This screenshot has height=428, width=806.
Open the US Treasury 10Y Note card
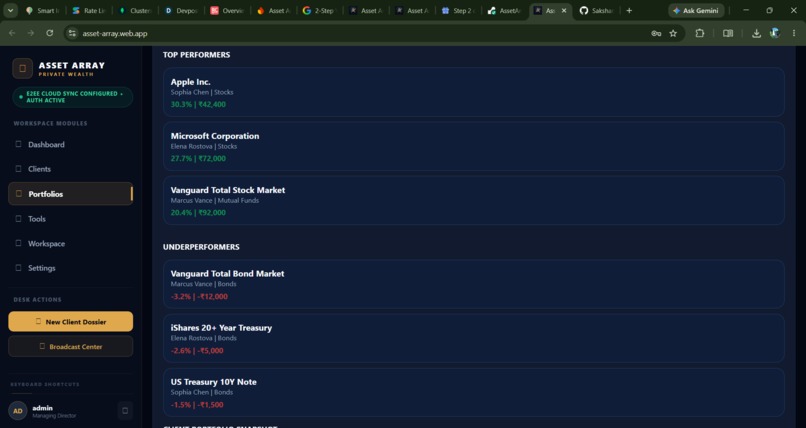pos(473,392)
